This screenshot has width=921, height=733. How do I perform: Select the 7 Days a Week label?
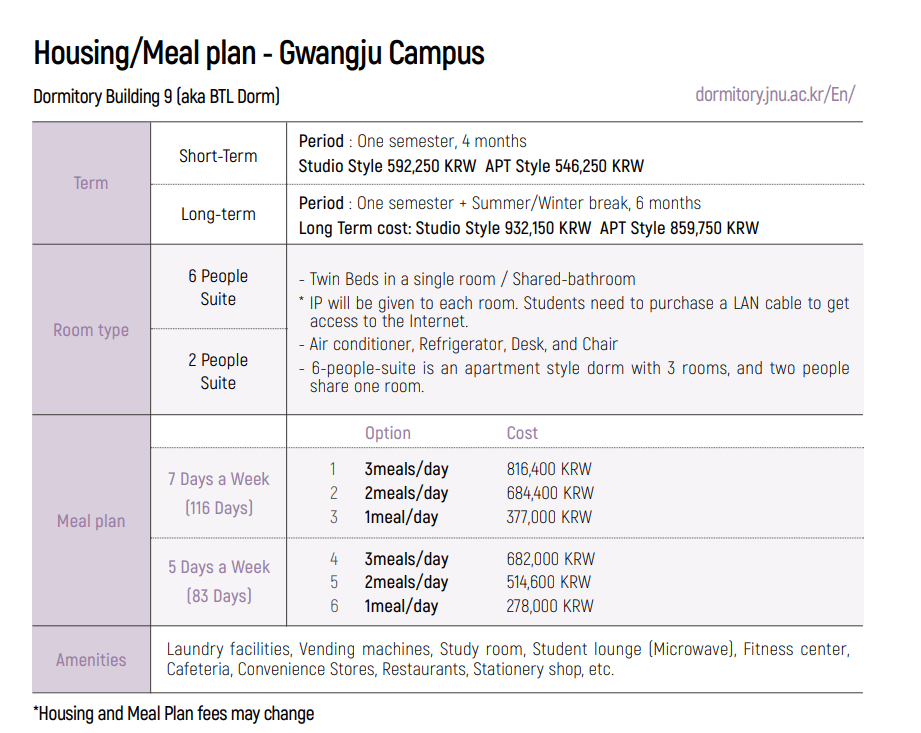[x=218, y=479]
